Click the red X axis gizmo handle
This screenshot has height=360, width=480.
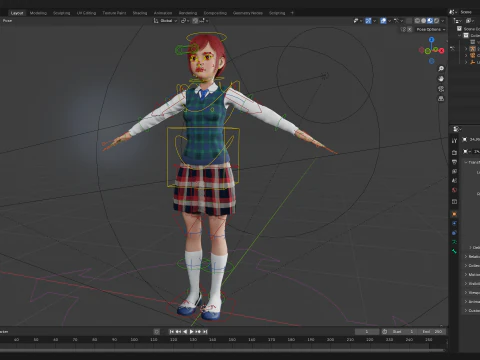click(442, 51)
